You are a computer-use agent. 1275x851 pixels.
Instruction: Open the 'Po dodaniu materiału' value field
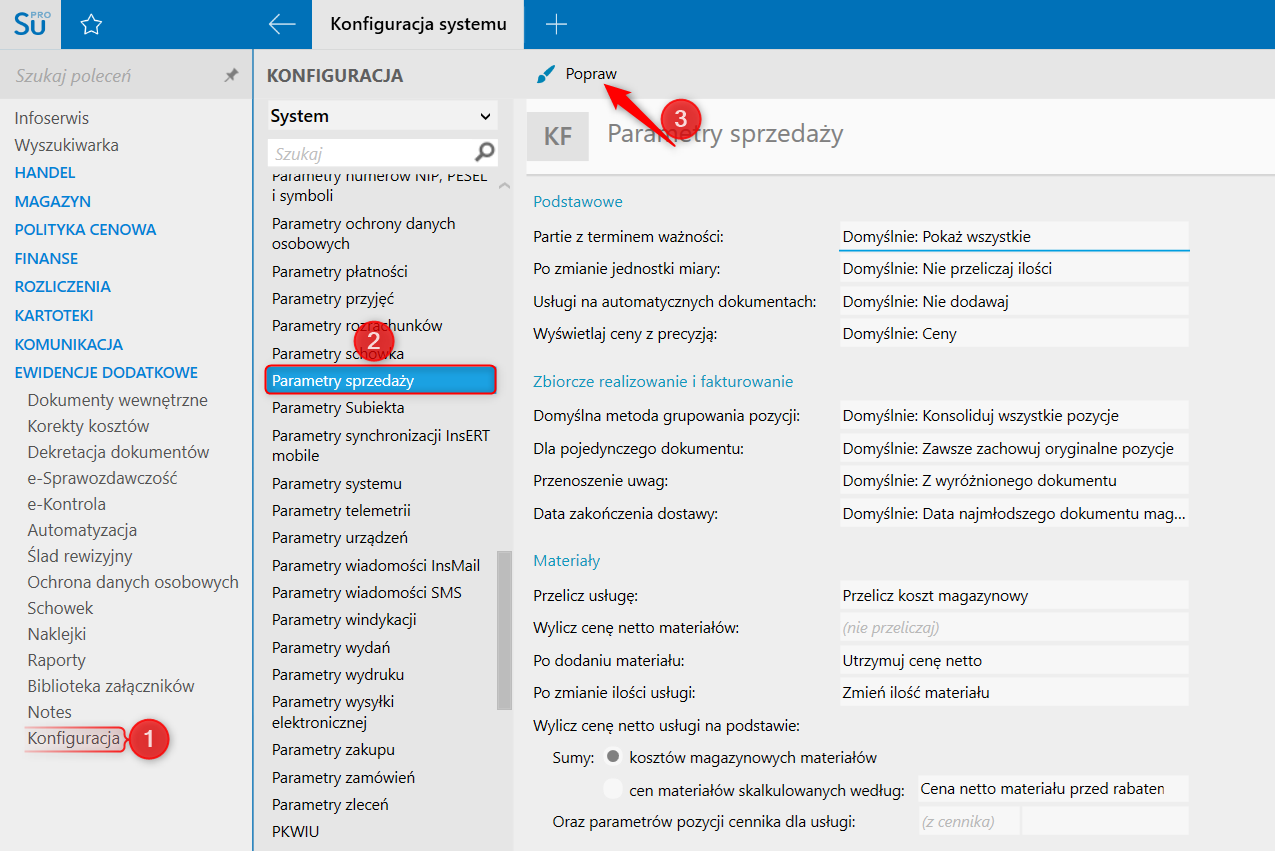coord(1014,660)
